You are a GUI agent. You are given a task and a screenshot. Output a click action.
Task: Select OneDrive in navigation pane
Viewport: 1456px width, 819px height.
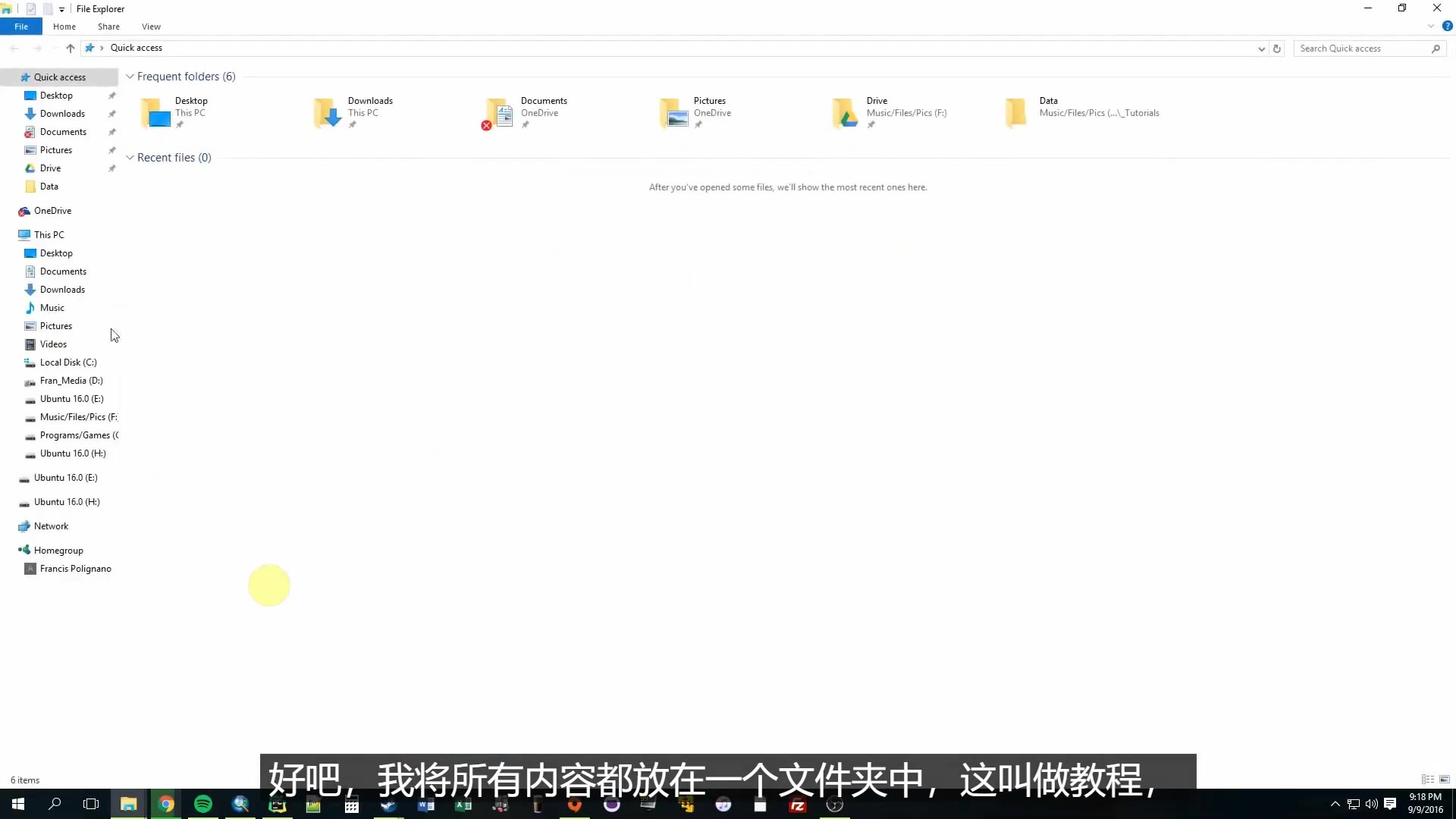[52, 211]
